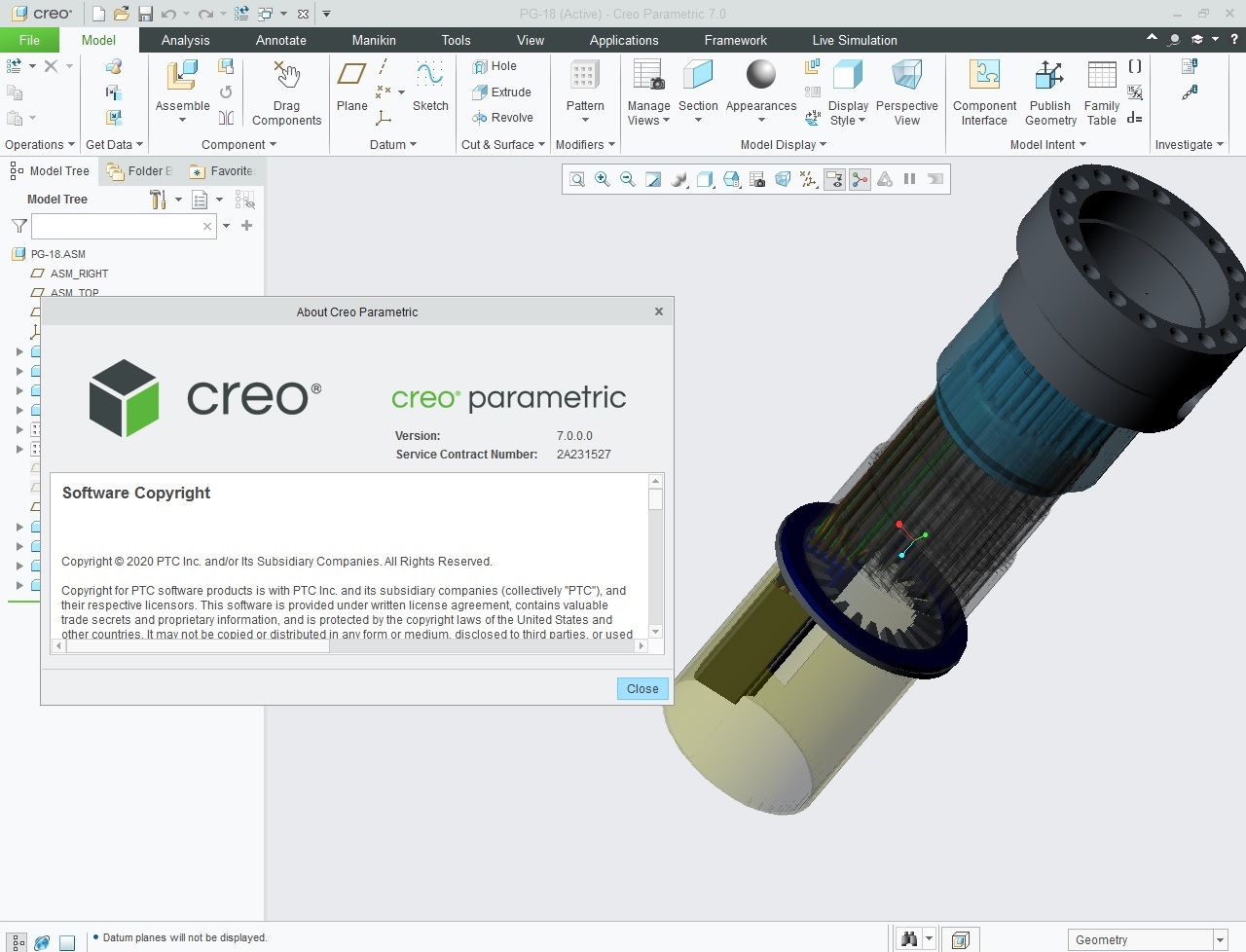Close the About dialog with the X

click(659, 311)
